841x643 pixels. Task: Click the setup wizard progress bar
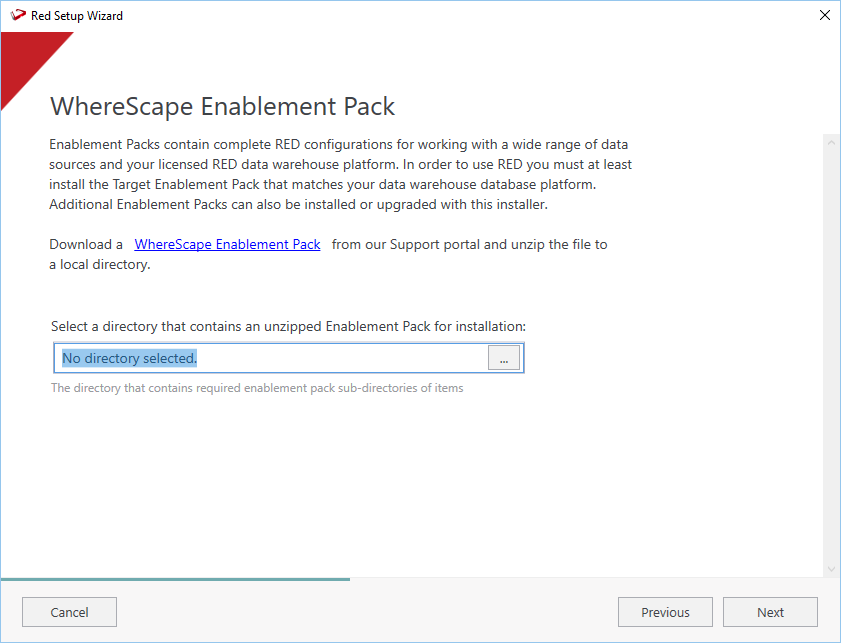(x=175, y=579)
